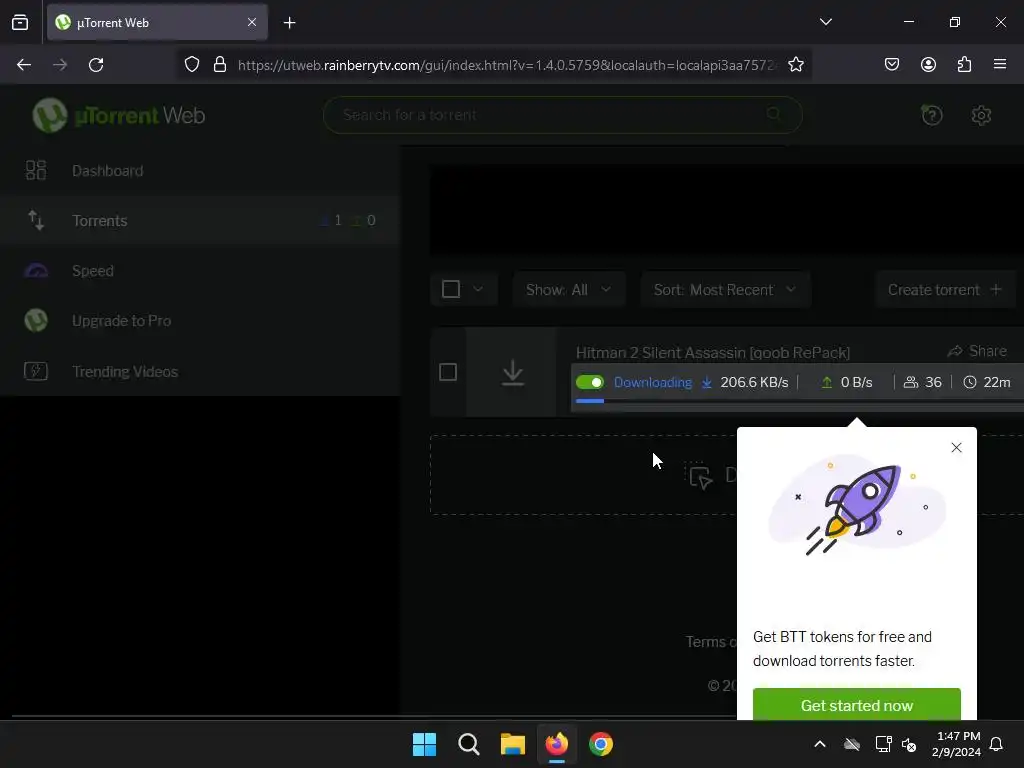
Task: Open Trending Videos in the sidebar
Action: [199, 371]
